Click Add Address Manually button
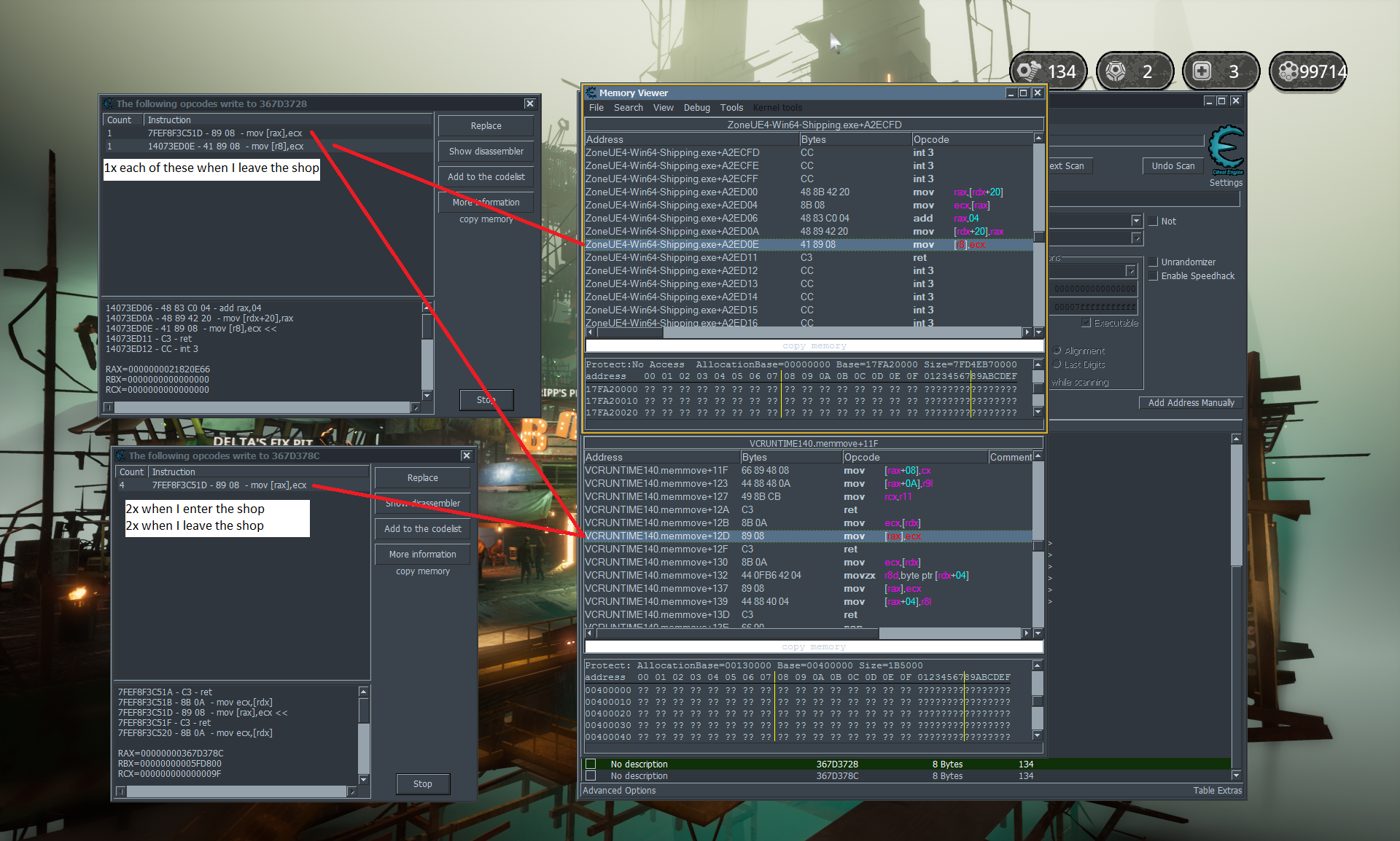Viewport: 1400px width, 841px height. 1191,402
